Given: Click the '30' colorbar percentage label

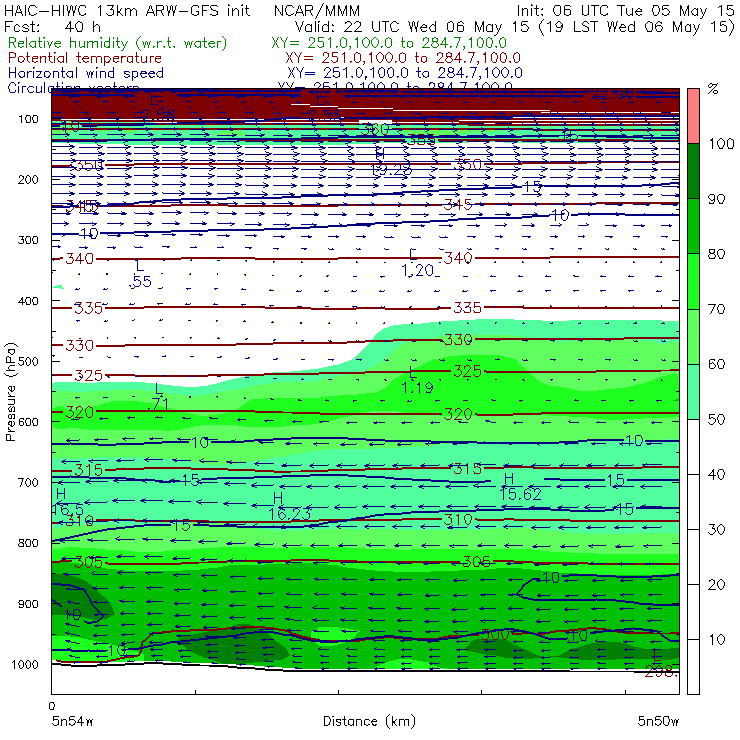Looking at the screenshot, I should pyautogui.click(x=716, y=530).
